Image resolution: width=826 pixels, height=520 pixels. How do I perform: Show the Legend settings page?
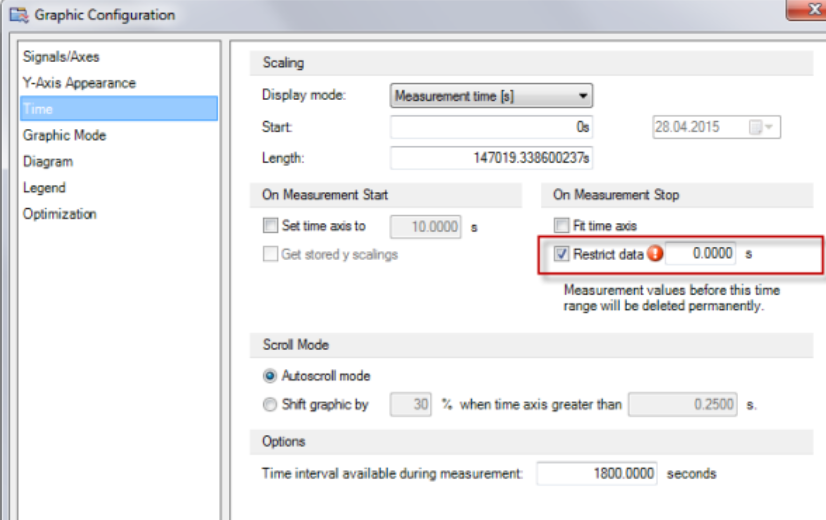click(x=44, y=187)
